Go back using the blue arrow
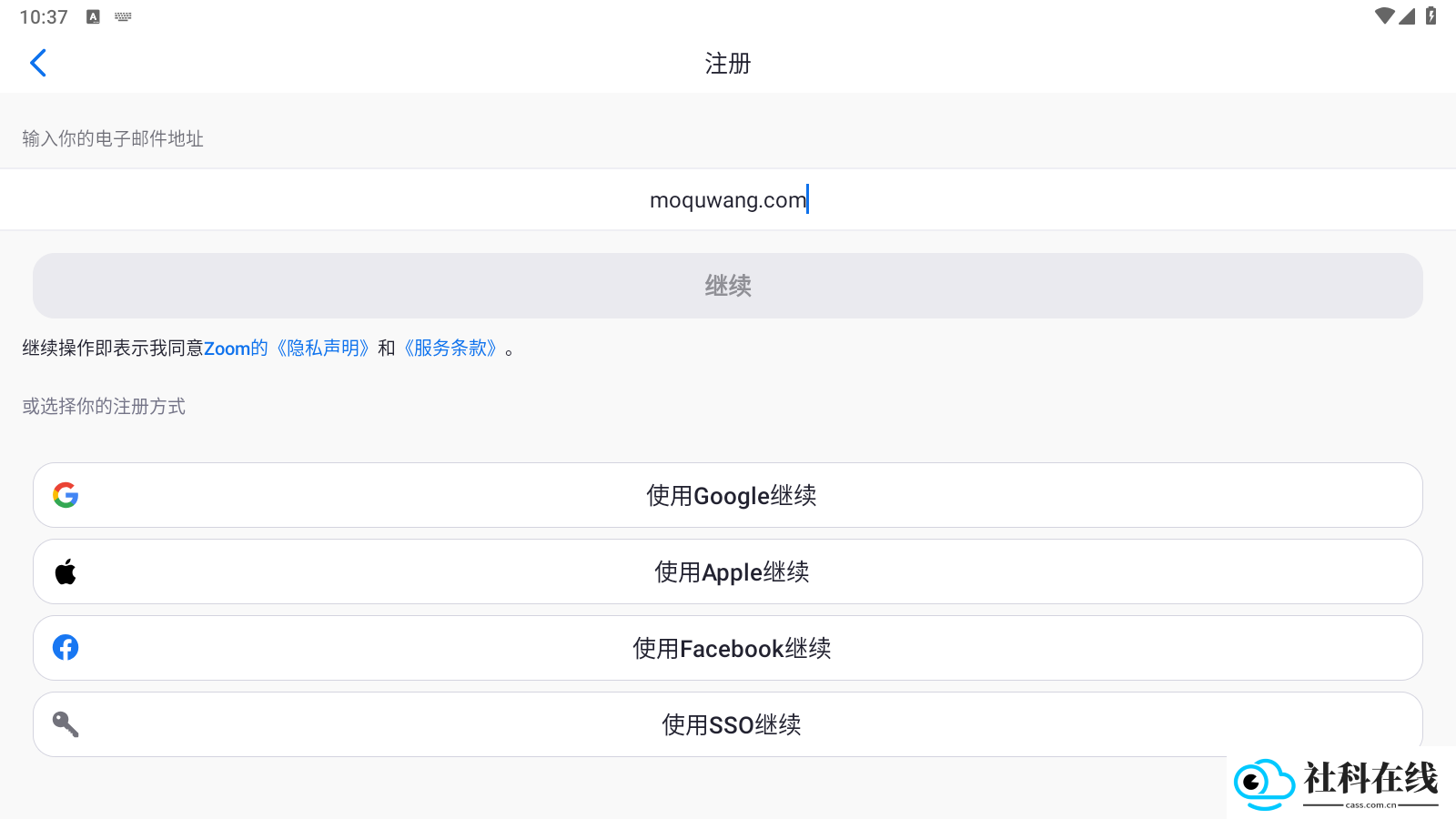Image resolution: width=1456 pixels, height=819 pixels. pos(38,63)
